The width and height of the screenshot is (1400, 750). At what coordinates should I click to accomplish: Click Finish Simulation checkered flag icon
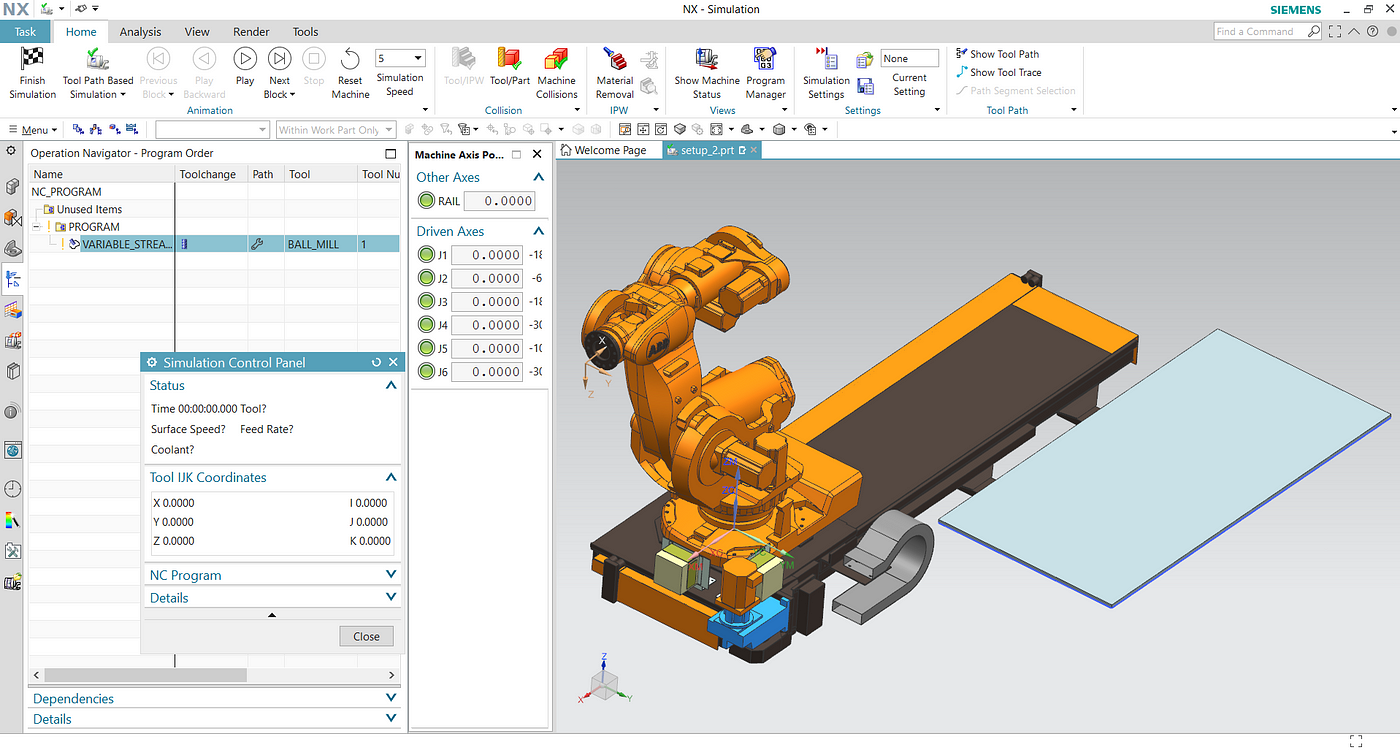(x=32, y=59)
